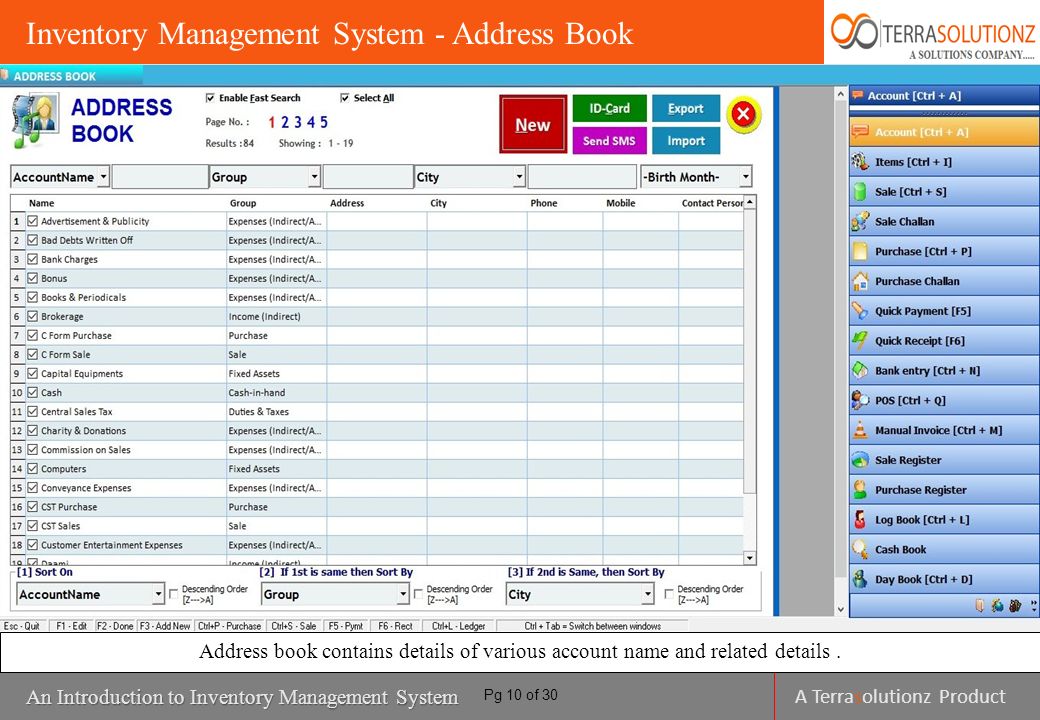Click the Export button
Screen dimensions: 1040x720
686,108
